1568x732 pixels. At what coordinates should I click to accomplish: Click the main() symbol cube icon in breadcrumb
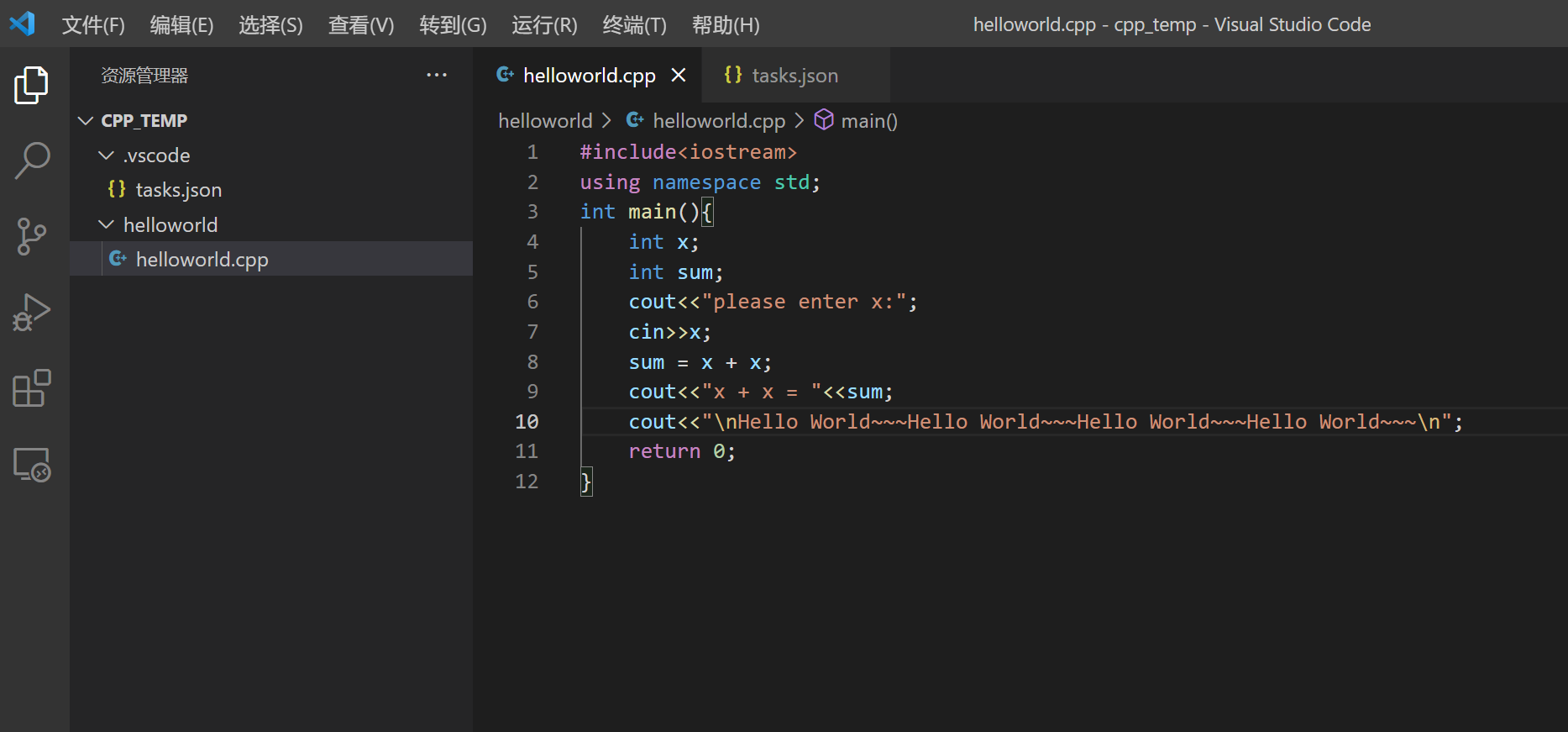click(x=824, y=120)
